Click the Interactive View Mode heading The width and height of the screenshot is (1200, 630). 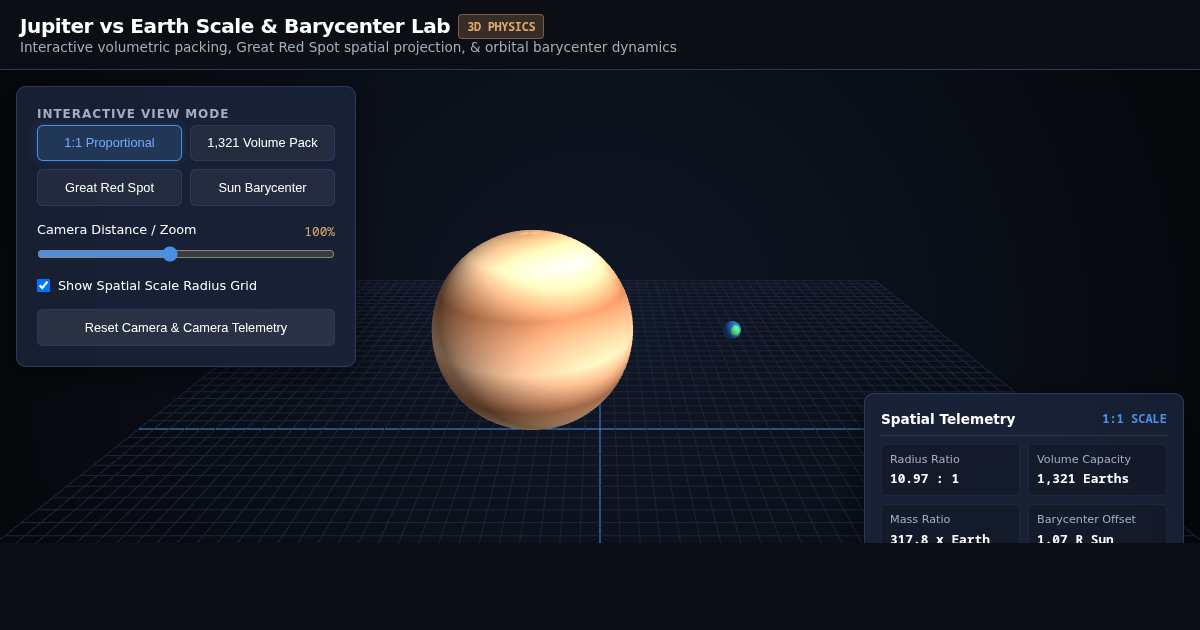(133, 114)
